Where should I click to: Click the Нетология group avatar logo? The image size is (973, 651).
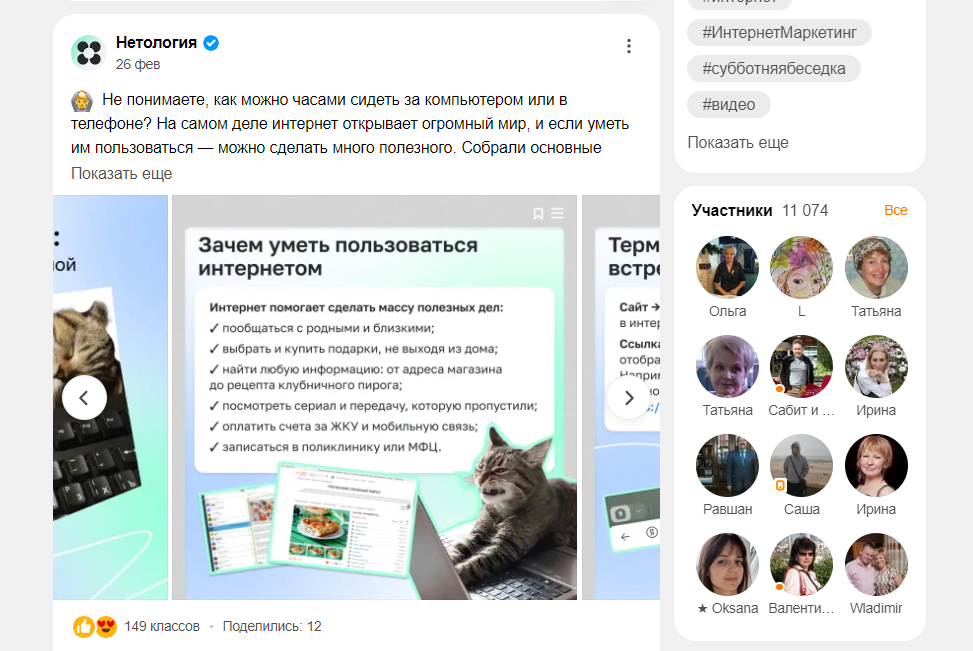click(x=89, y=53)
